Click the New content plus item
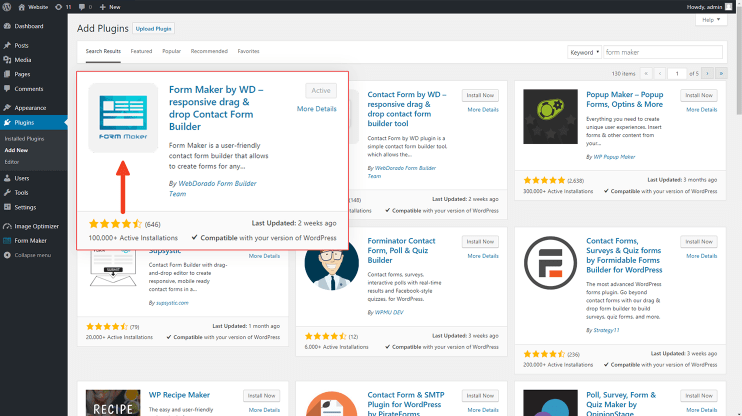Screen dimensions: 742x416 coord(110,7)
